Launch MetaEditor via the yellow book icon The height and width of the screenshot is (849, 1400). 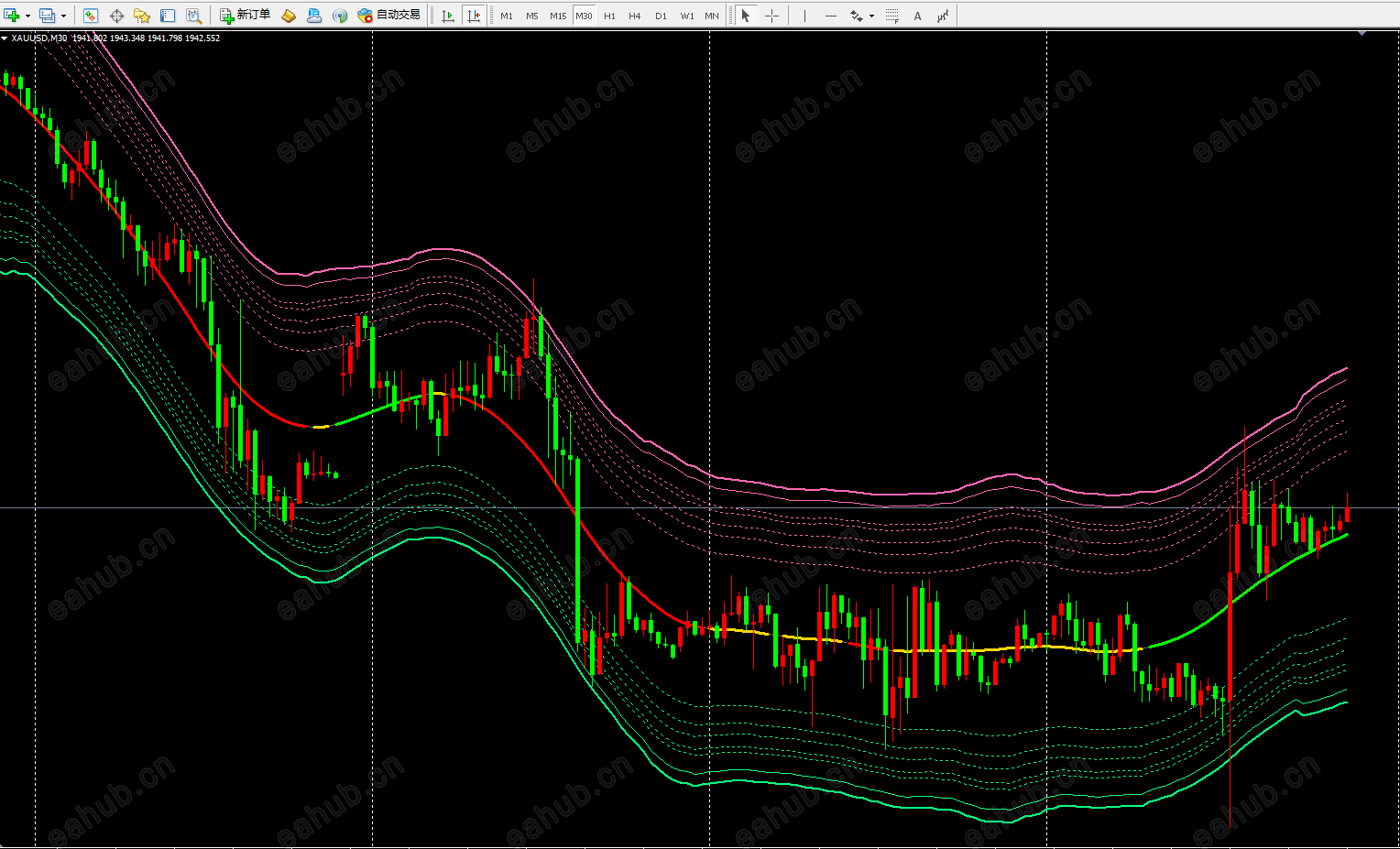[x=289, y=16]
